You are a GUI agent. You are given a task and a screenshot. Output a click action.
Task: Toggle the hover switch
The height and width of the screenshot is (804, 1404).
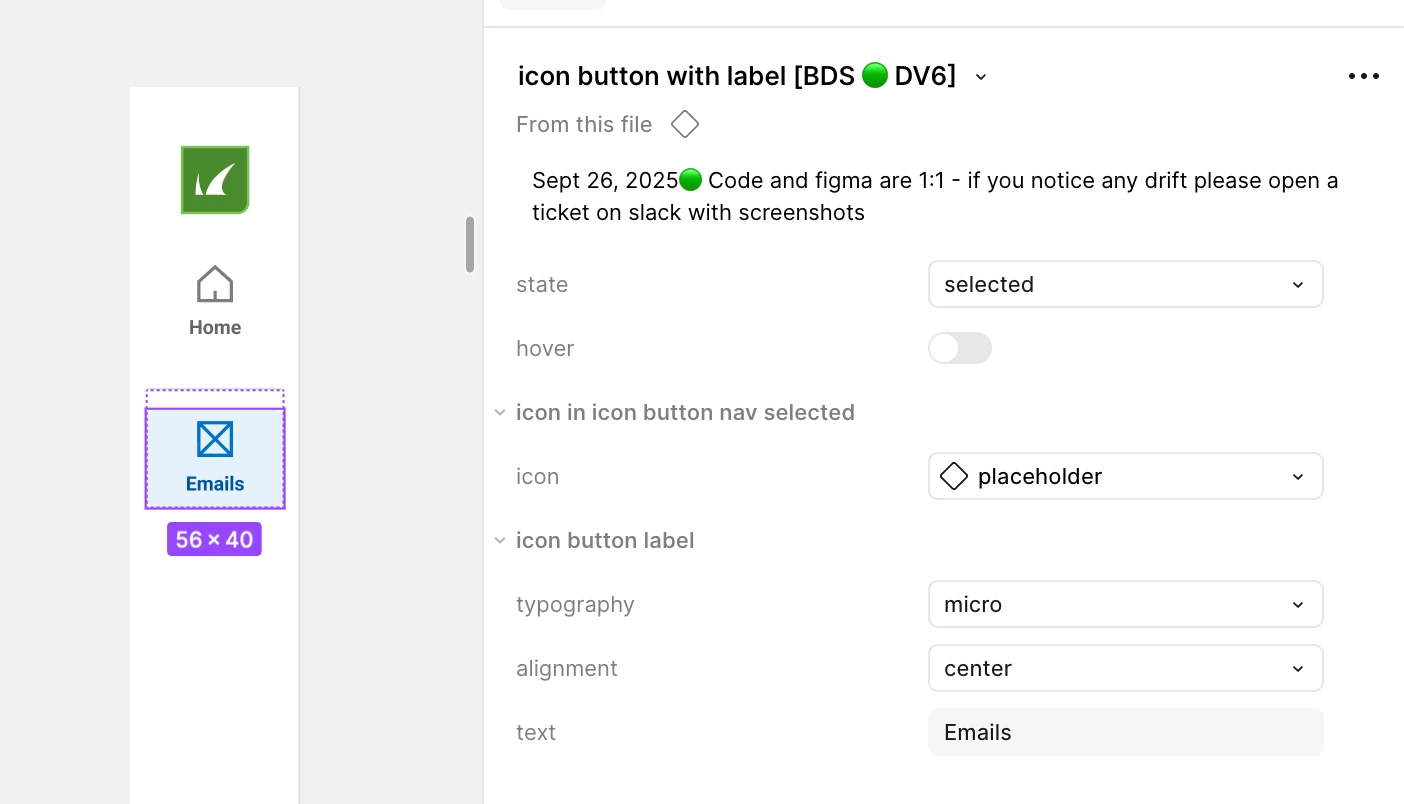coord(960,349)
